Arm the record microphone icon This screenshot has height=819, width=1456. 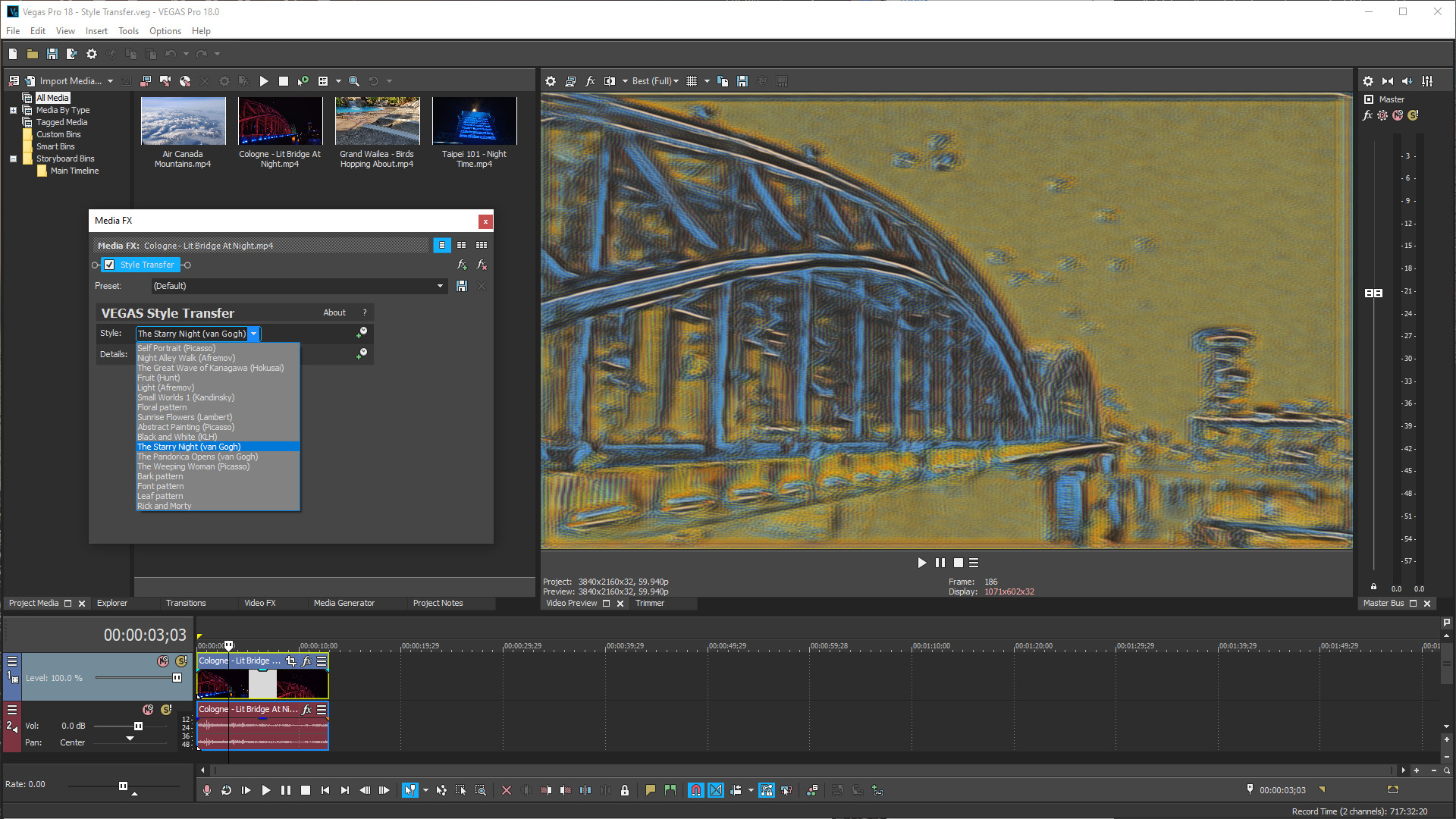click(x=206, y=790)
